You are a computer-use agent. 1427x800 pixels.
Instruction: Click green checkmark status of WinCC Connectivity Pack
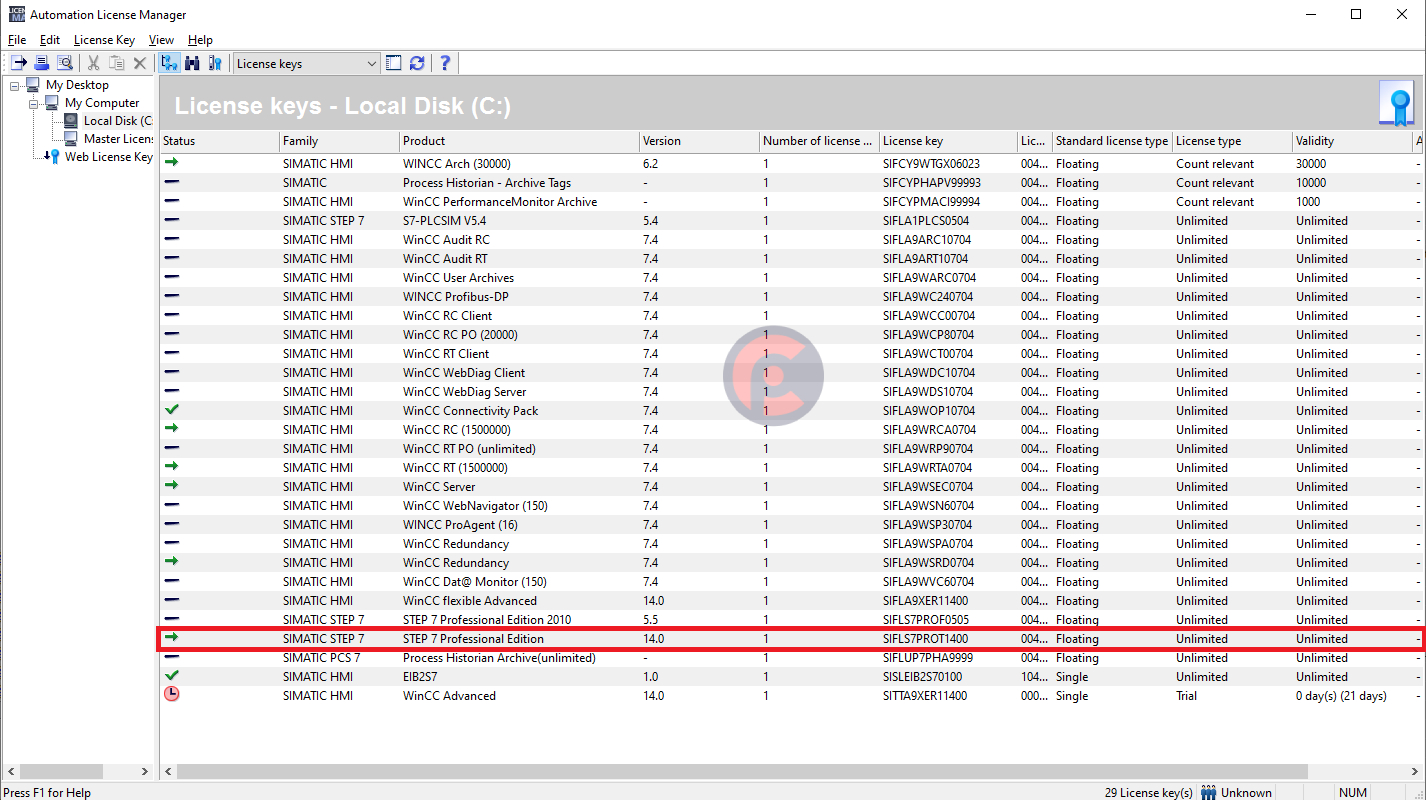tap(171, 410)
